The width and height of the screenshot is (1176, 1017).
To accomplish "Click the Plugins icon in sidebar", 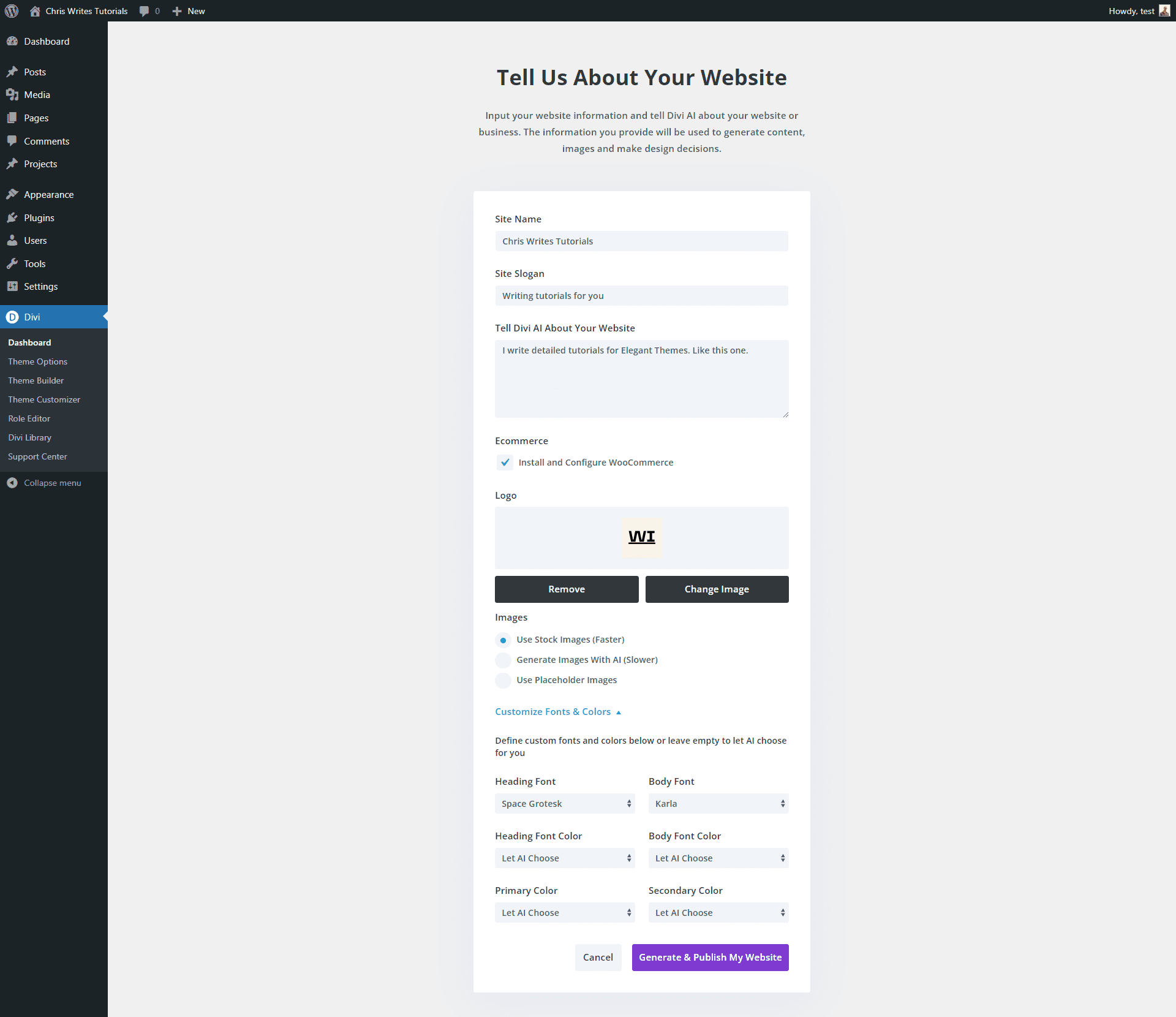I will pyautogui.click(x=12, y=217).
